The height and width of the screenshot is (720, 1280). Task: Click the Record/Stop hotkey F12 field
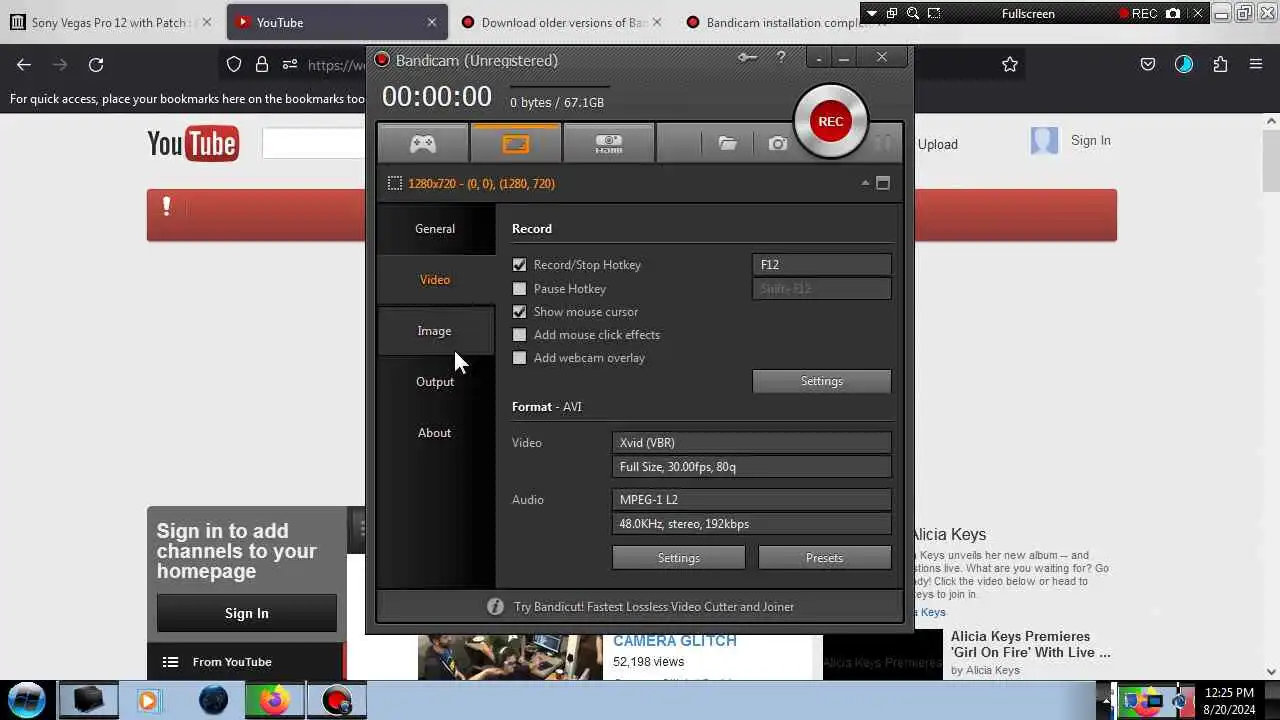click(x=822, y=265)
